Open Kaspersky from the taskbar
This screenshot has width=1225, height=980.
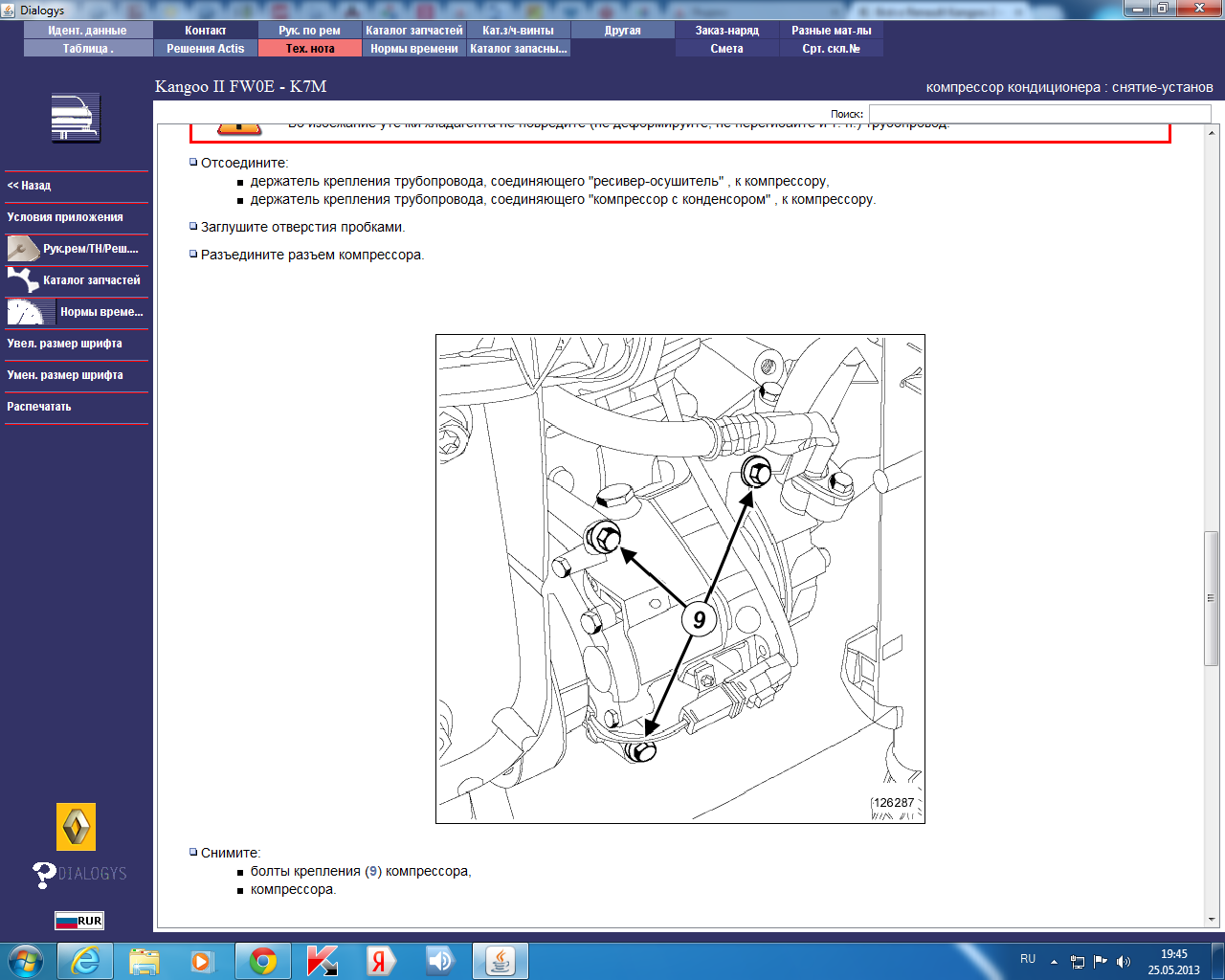point(323,961)
